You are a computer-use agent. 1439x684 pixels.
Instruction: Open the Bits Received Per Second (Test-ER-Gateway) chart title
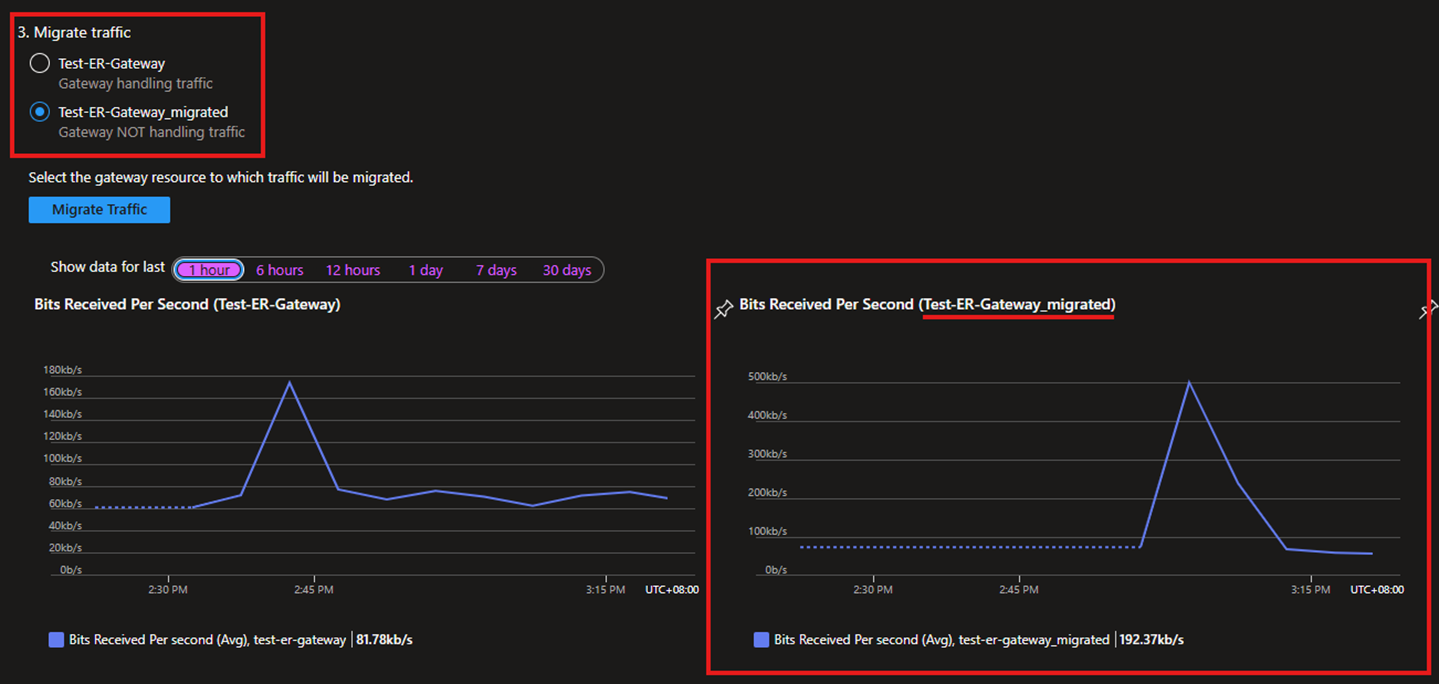tap(187, 304)
